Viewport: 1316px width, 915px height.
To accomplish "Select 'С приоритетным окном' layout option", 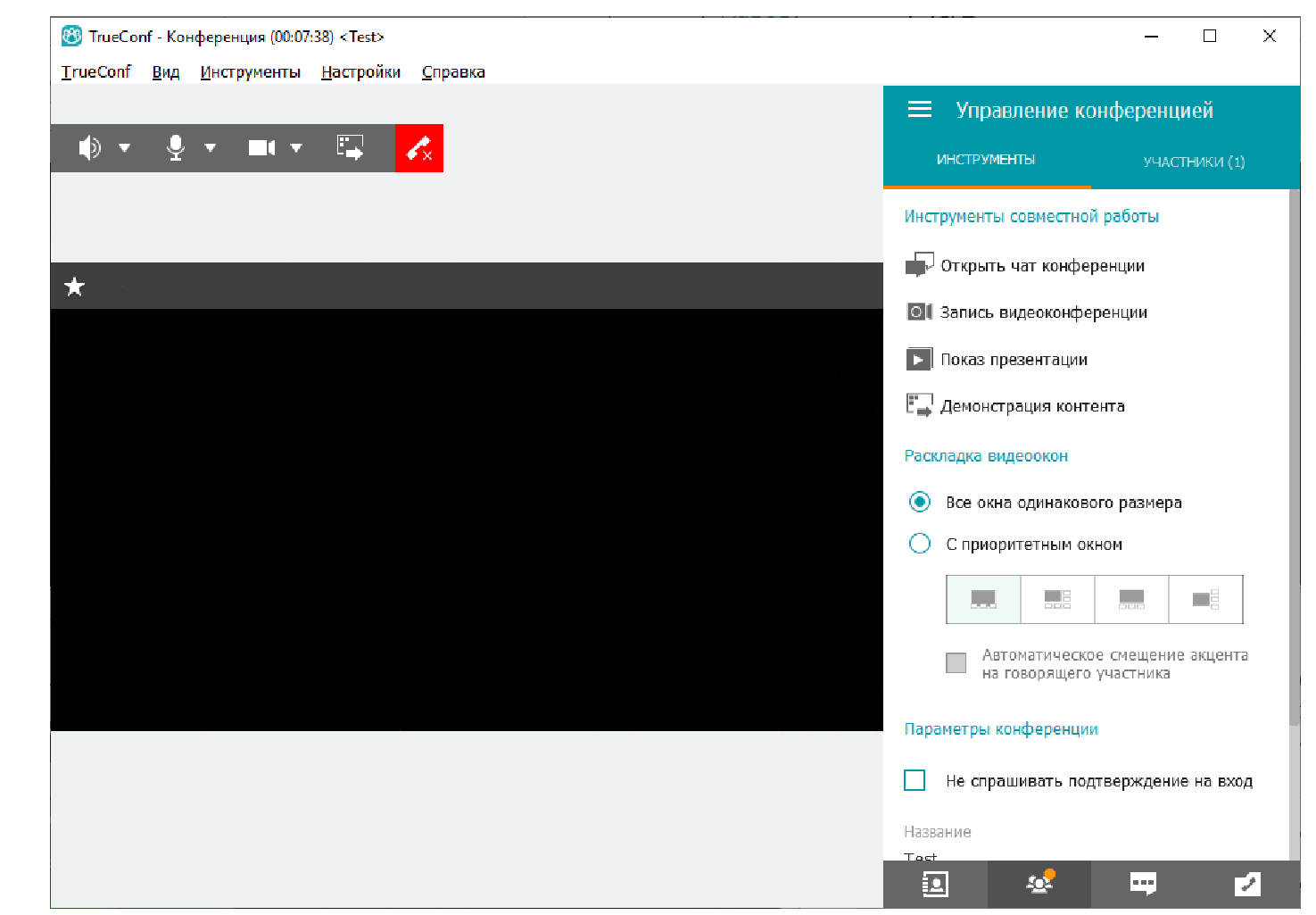I will pyautogui.click(x=919, y=544).
